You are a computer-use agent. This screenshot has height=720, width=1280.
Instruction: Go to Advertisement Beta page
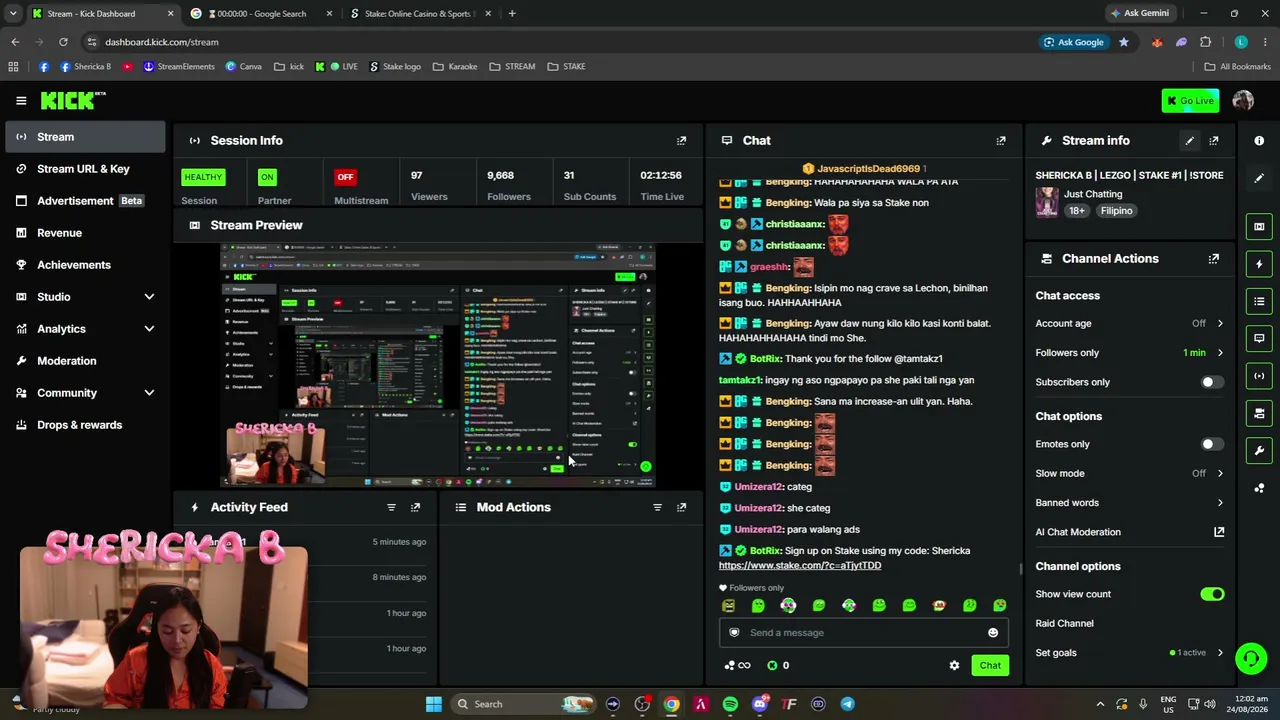[84, 201]
